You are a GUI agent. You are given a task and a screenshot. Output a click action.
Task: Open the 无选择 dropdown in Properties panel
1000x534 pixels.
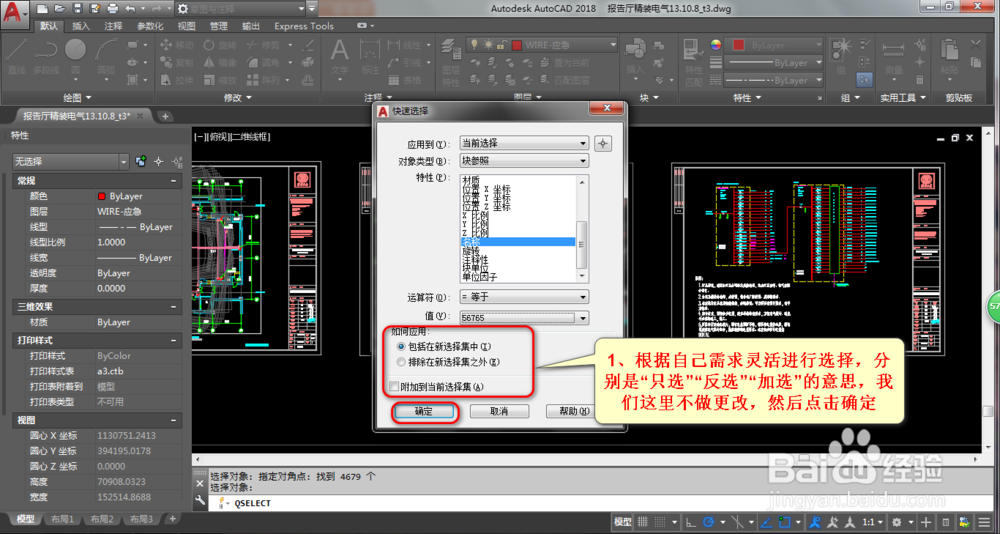tap(71, 162)
